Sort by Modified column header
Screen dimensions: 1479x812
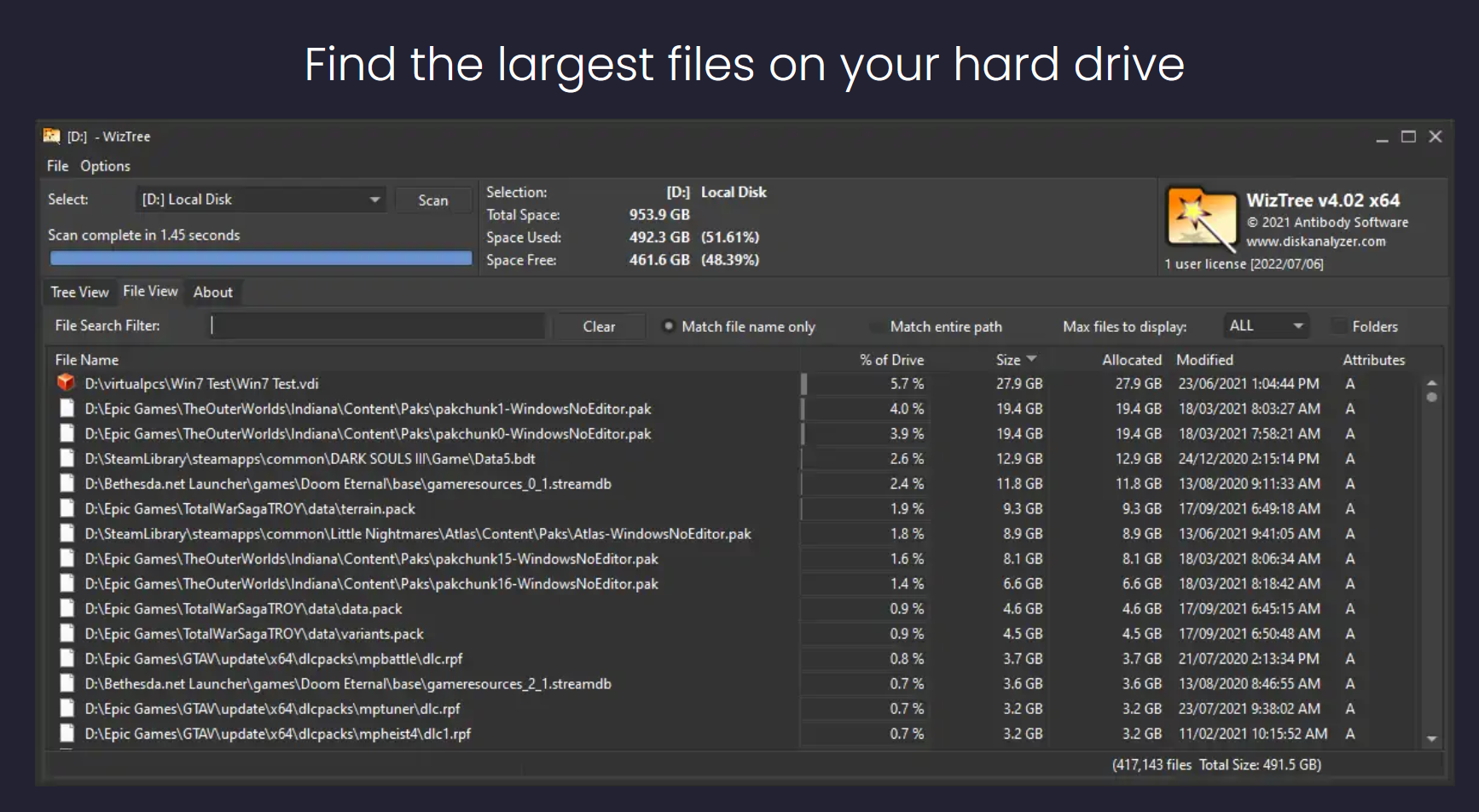[1204, 360]
